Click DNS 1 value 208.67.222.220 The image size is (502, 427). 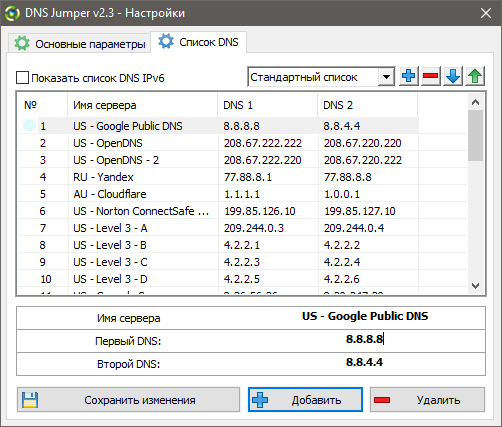click(263, 160)
